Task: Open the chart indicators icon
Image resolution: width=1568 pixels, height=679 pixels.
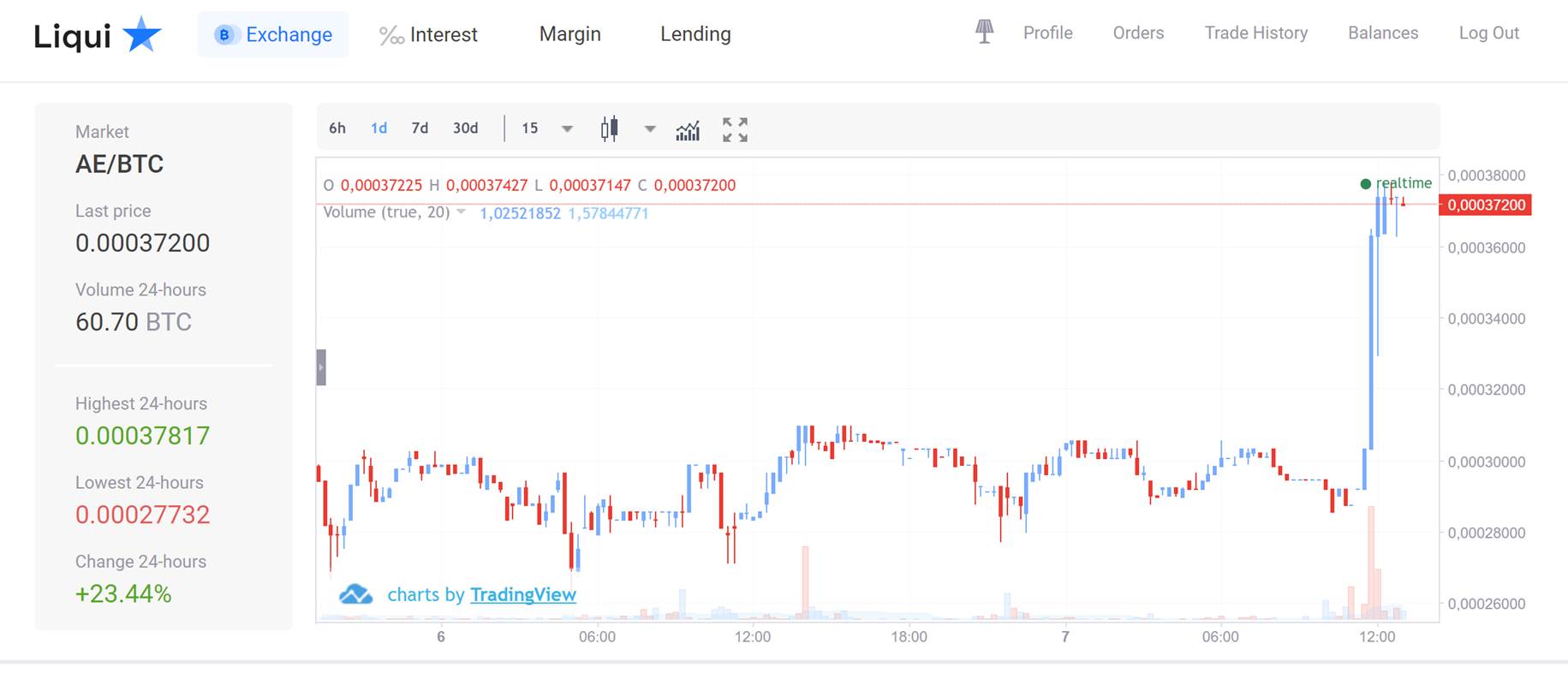Action: click(x=688, y=130)
